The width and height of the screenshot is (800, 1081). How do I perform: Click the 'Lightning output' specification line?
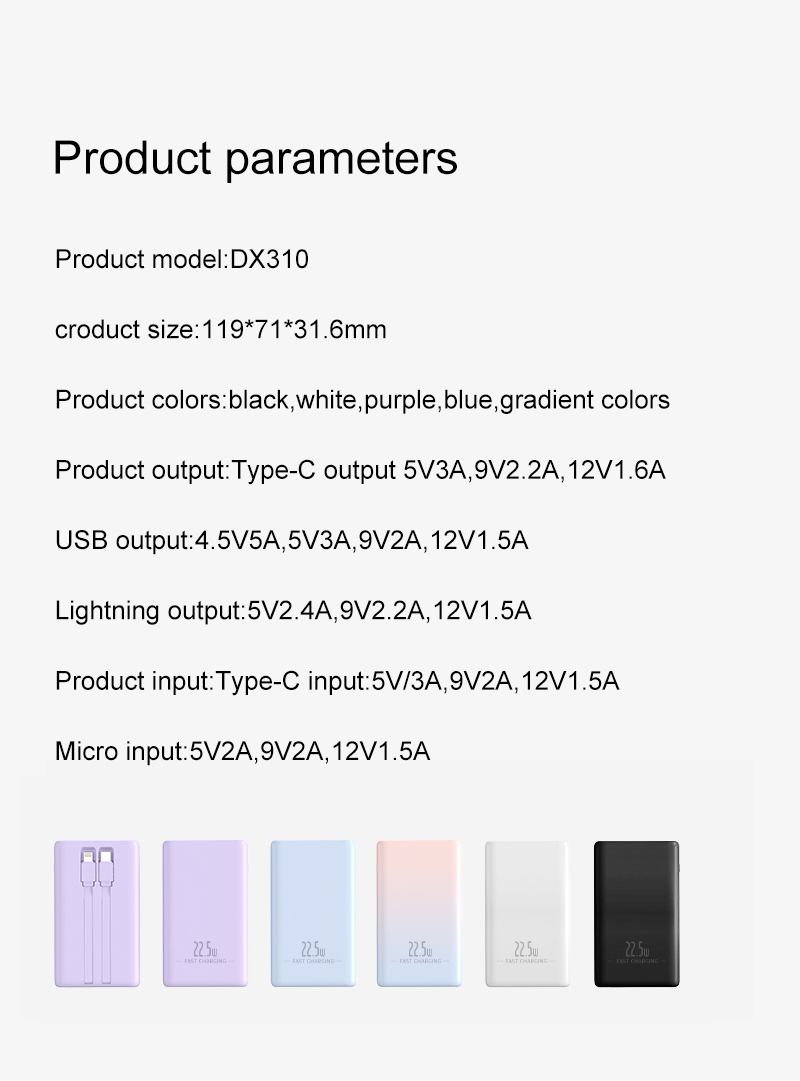click(x=293, y=610)
